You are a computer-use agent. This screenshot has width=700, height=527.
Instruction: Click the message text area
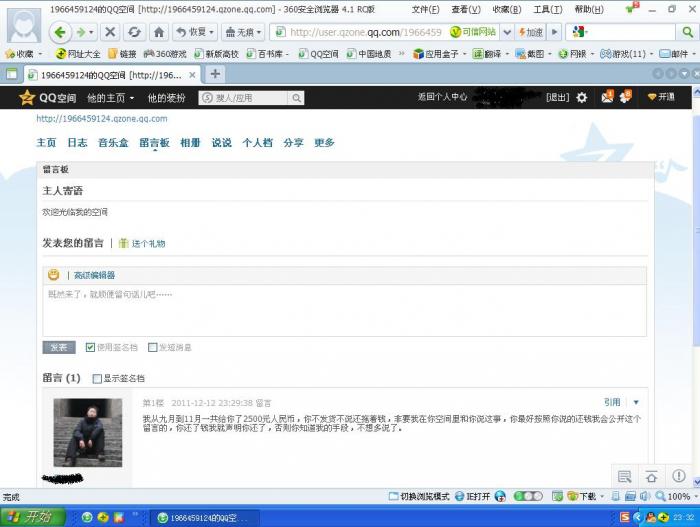click(345, 310)
